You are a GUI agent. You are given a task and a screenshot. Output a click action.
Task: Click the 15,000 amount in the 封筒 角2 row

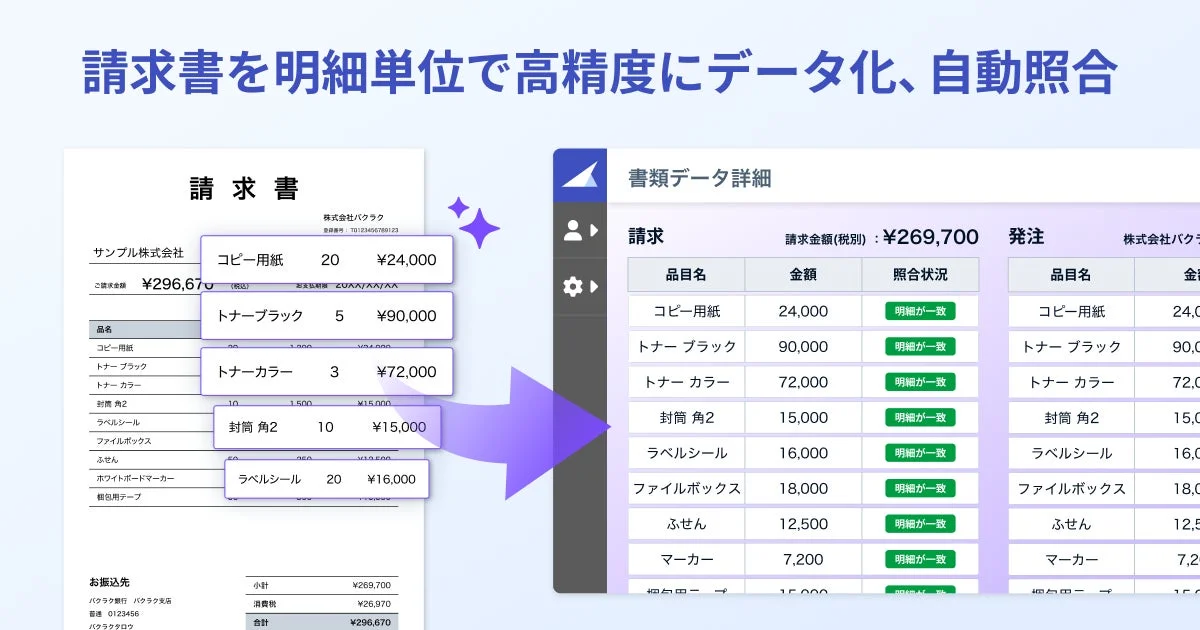803,417
